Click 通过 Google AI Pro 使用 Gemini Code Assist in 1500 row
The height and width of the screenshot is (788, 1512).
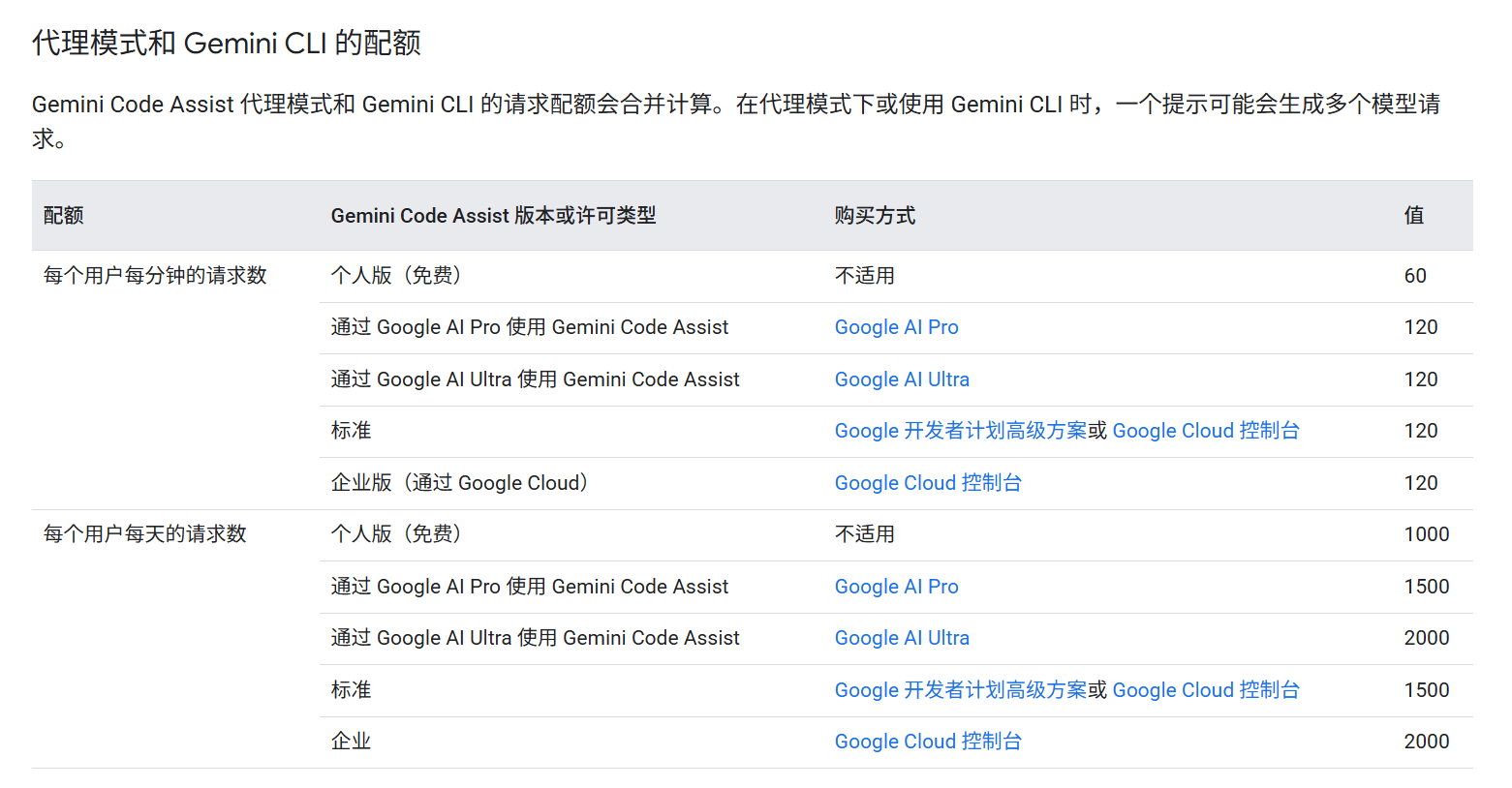(530, 587)
